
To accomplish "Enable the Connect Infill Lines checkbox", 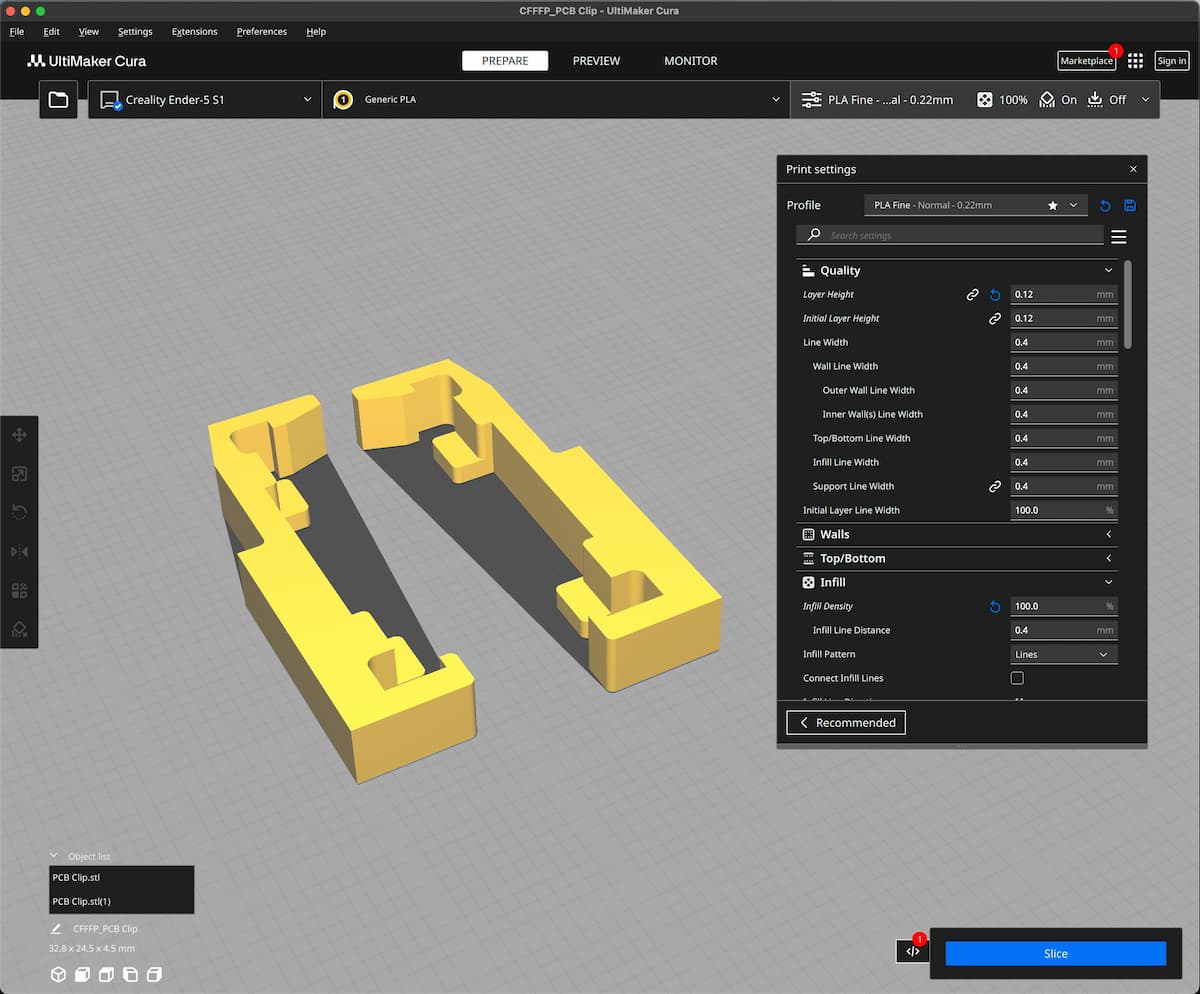I will (1017, 678).
